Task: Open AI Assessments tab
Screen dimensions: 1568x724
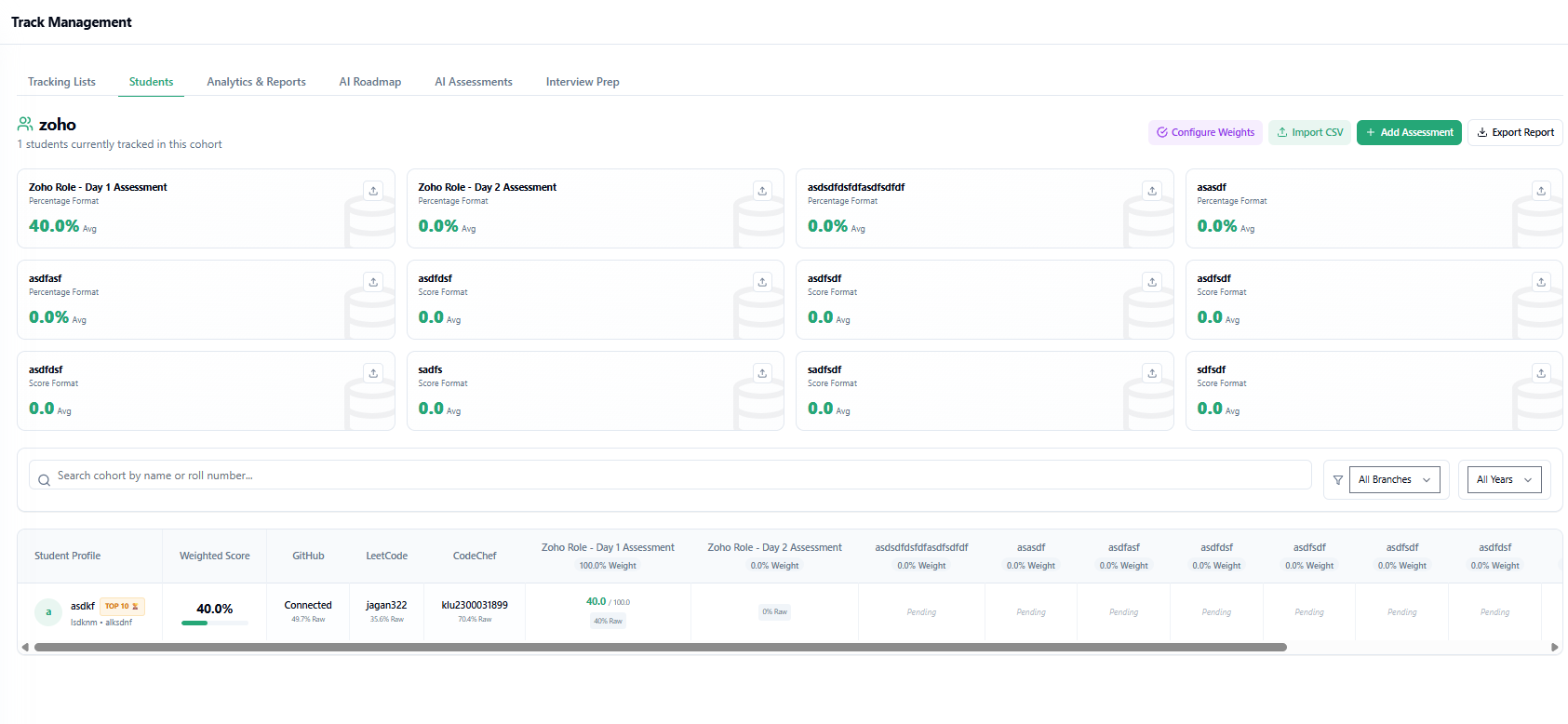Action: (474, 82)
